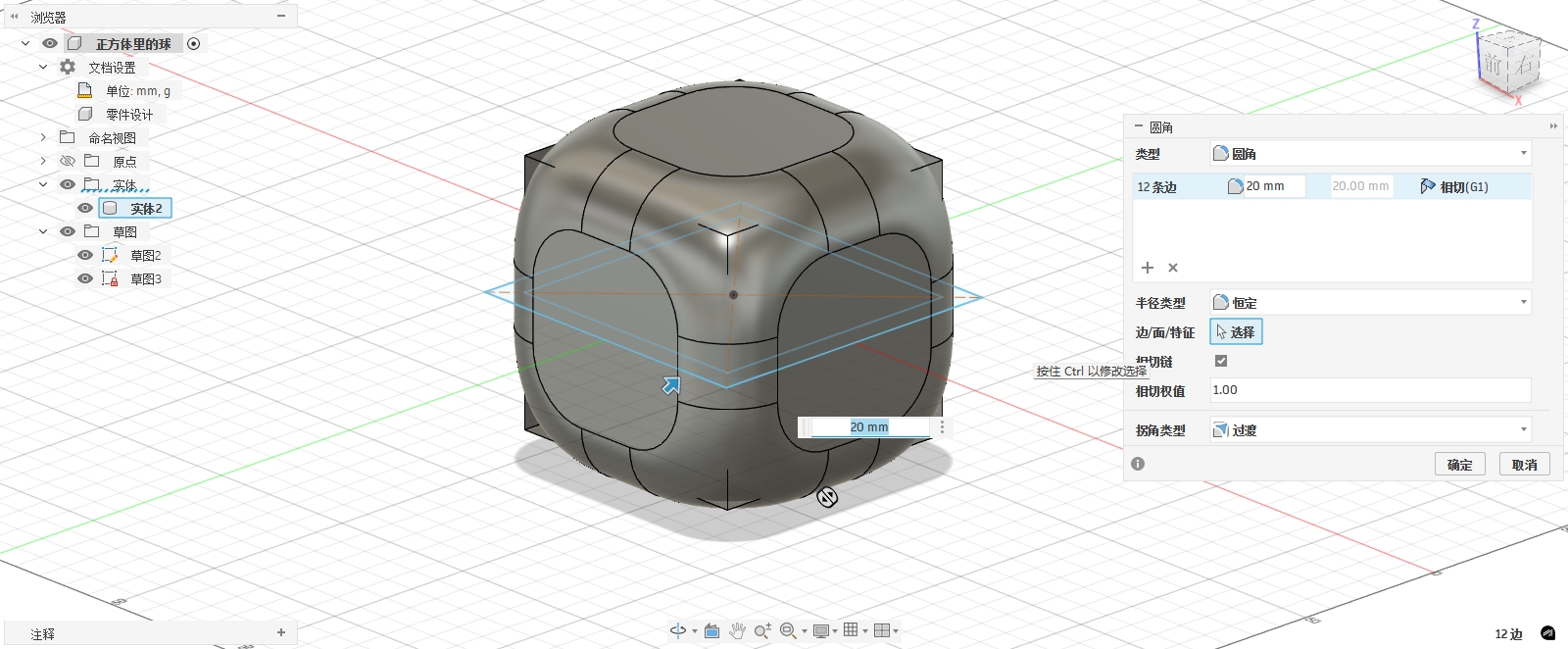The width and height of the screenshot is (1568, 649).
Task: Toggle visibility of 草图2
Action: pyautogui.click(x=85, y=255)
